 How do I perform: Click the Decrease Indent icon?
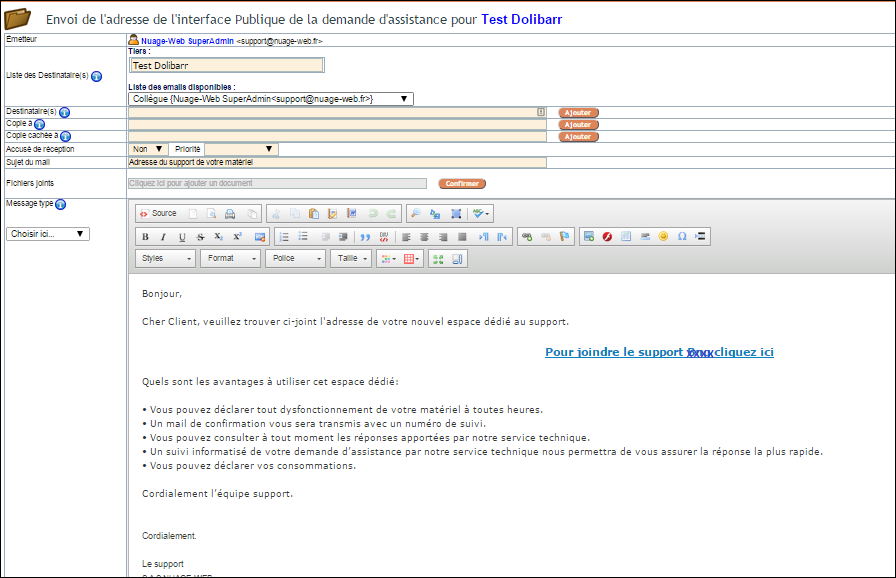click(325, 236)
